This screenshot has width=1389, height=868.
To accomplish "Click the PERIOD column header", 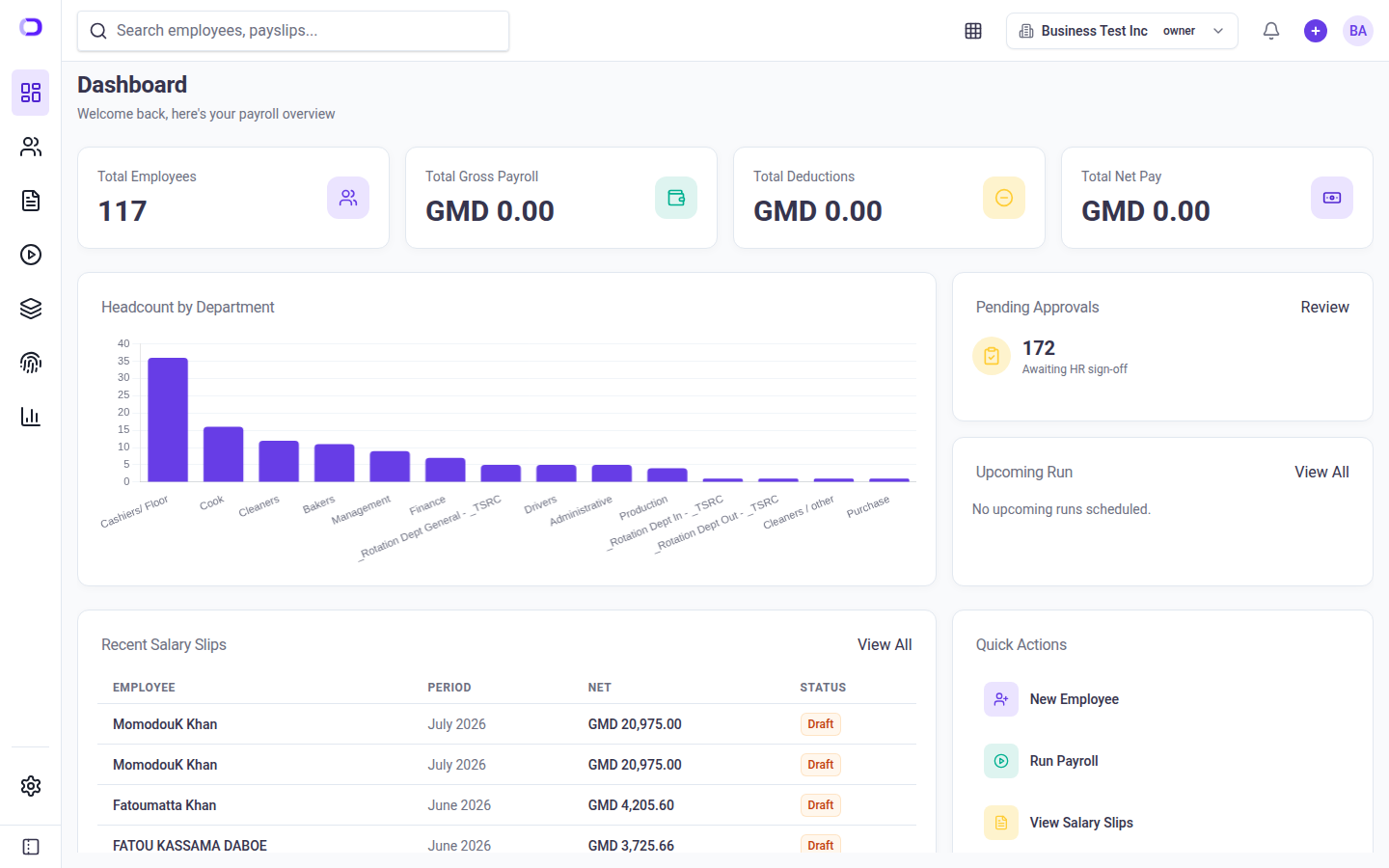I will 449,688.
